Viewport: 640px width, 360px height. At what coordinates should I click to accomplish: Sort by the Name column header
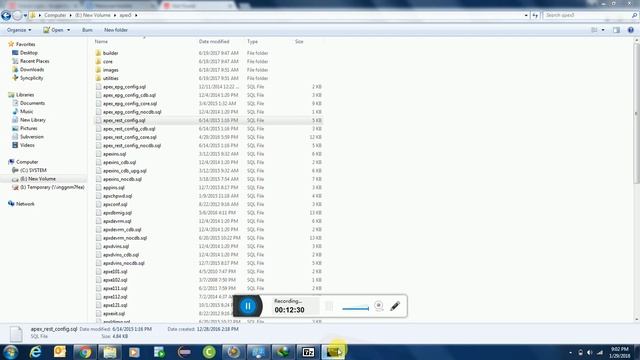click(x=101, y=42)
